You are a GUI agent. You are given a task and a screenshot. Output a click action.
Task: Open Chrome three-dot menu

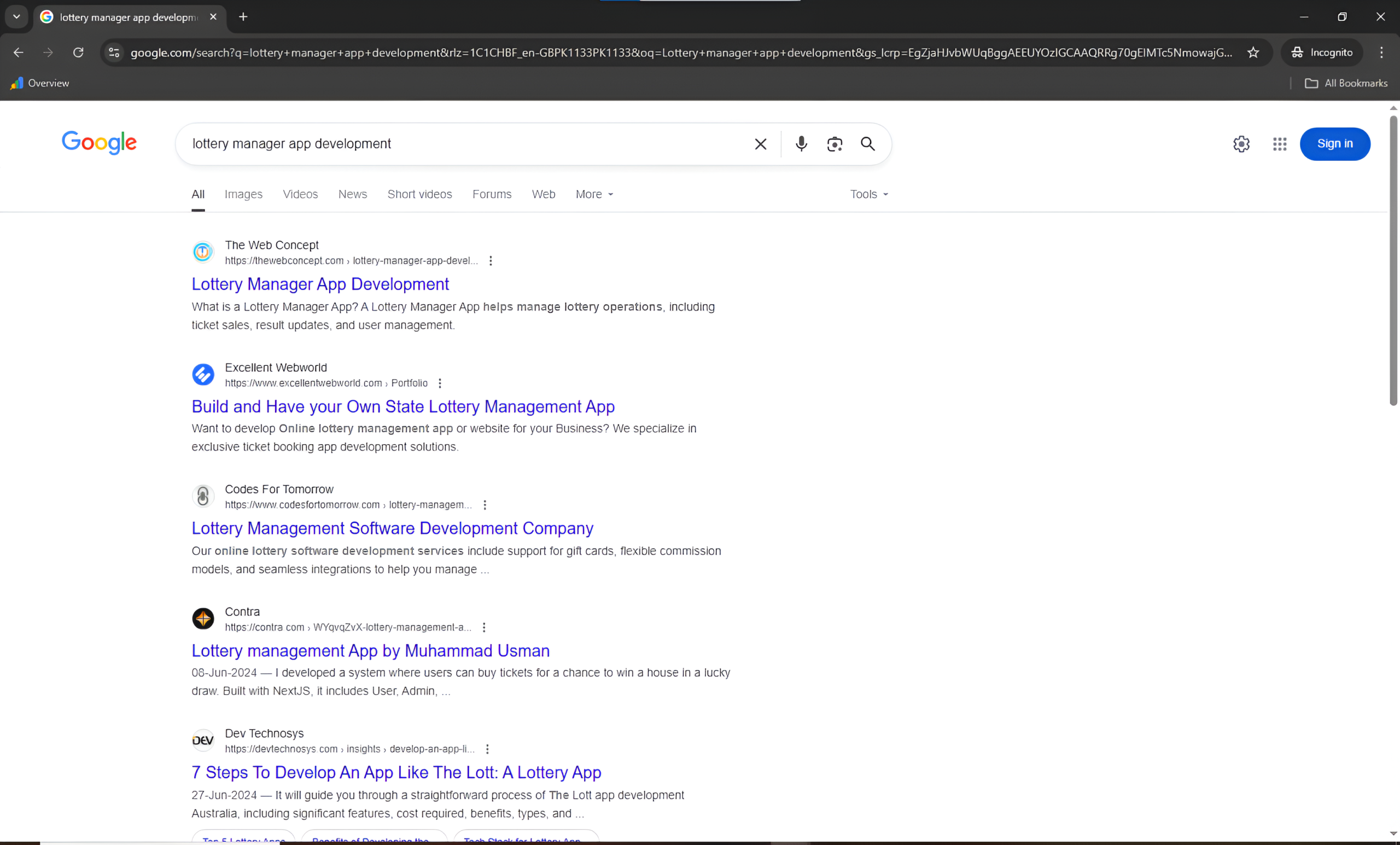pyautogui.click(x=1381, y=53)
